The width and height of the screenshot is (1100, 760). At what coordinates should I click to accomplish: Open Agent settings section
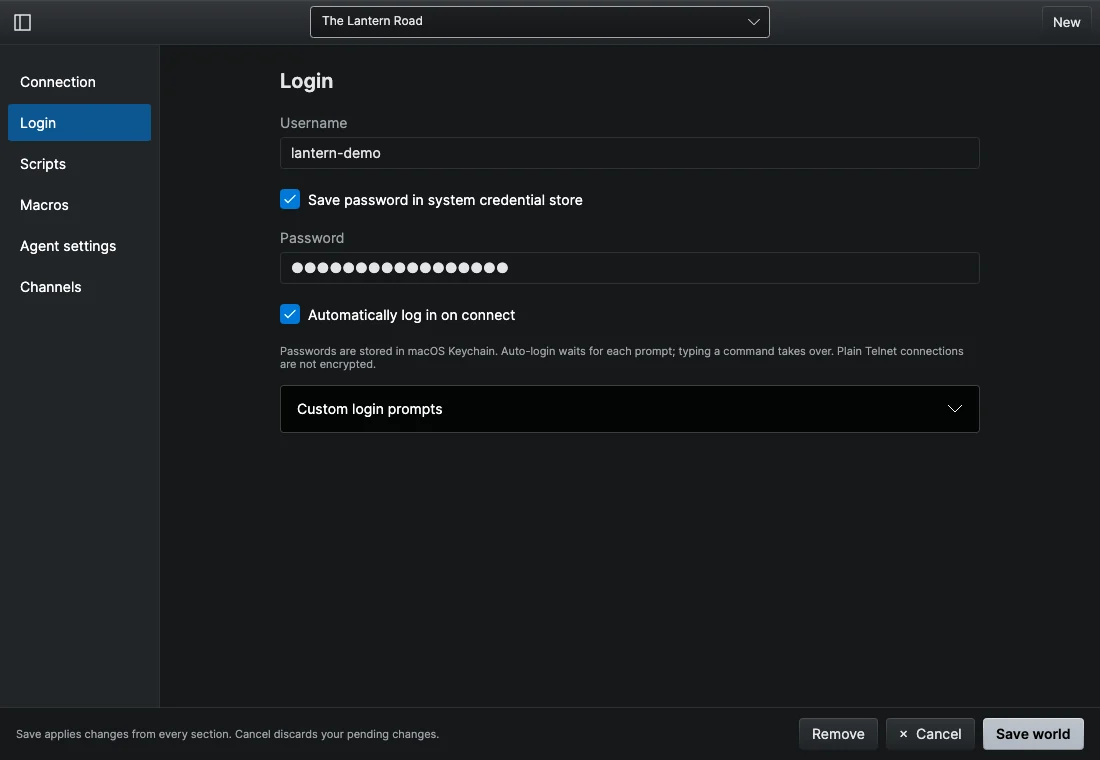[x=79, y=246]
